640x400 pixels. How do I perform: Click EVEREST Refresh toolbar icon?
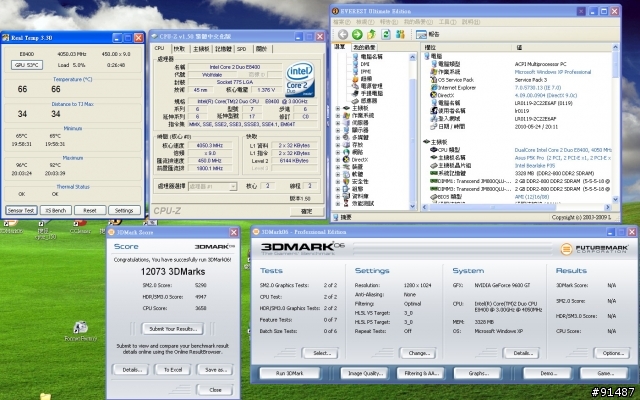(x=386, y=34)
